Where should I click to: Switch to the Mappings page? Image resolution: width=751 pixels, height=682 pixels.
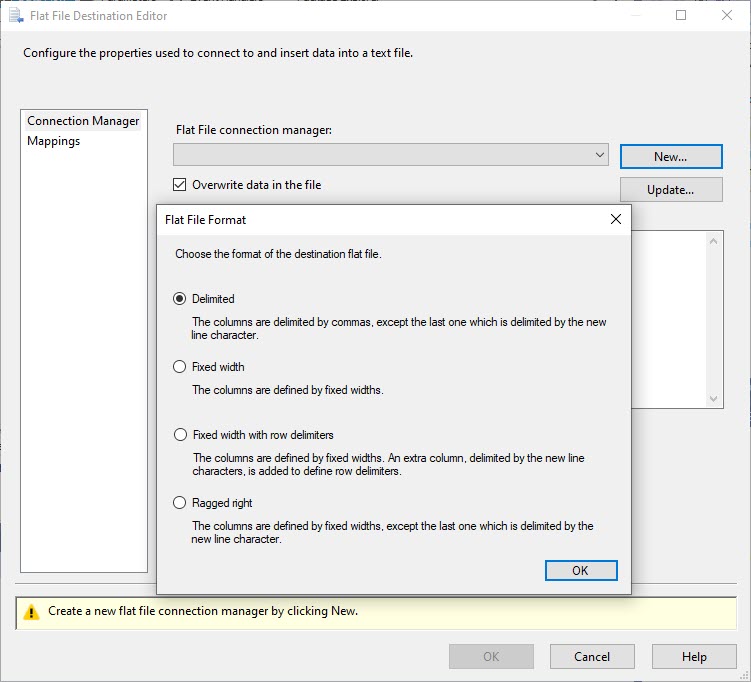[54, 141]
